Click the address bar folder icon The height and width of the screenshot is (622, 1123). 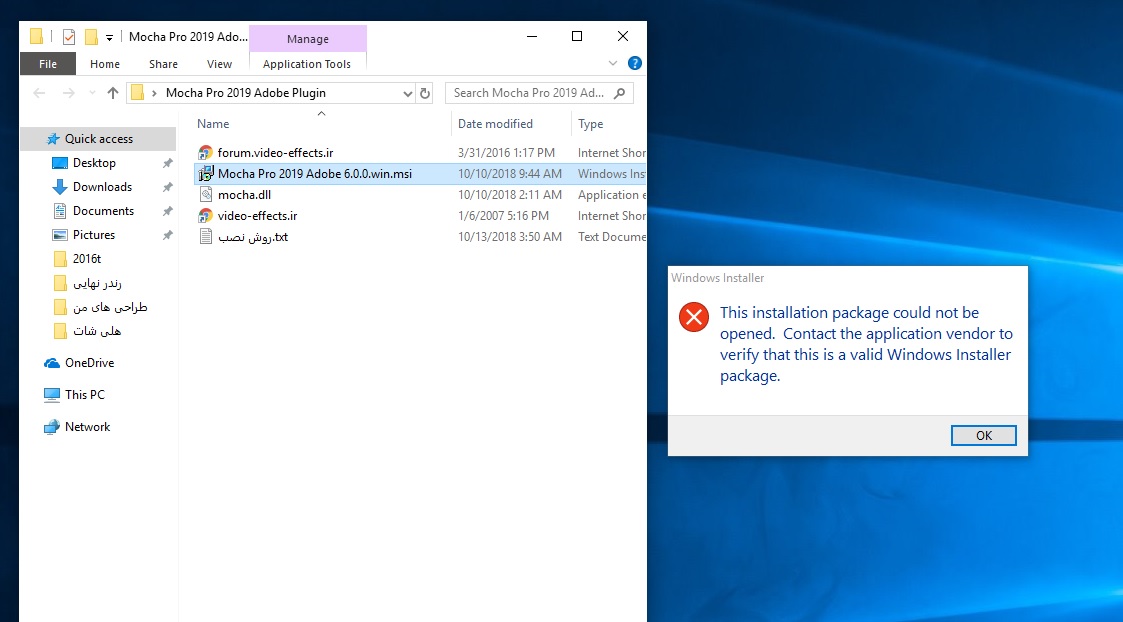click(138, 92)
